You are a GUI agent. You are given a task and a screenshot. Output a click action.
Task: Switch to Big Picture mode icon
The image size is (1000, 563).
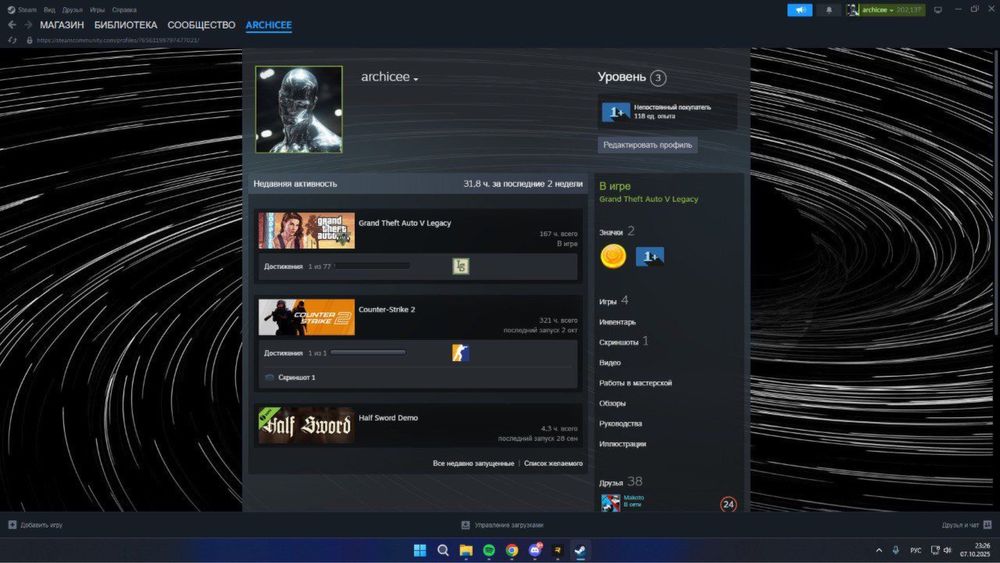[938, 10]
